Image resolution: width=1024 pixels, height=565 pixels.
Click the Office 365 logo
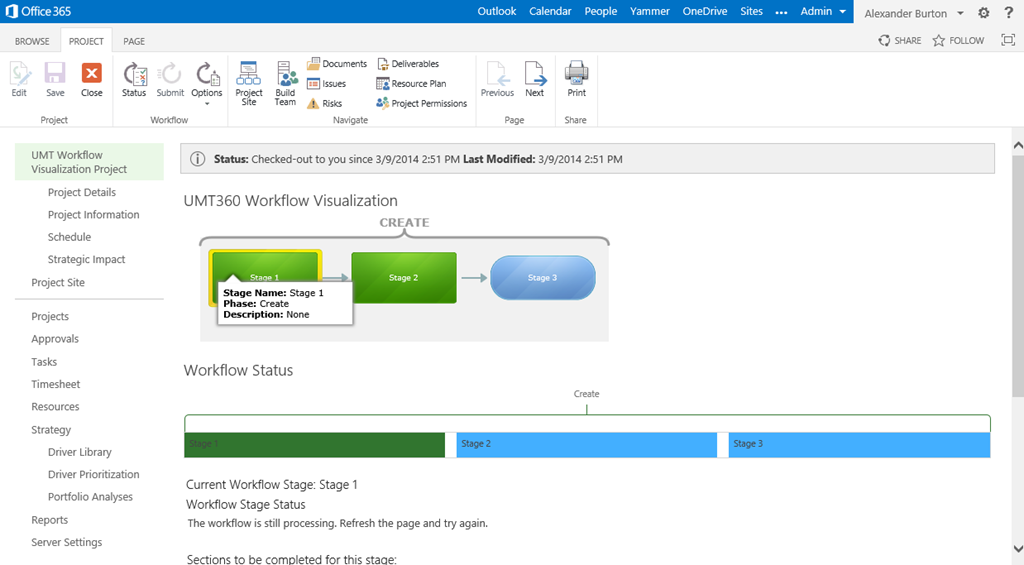click(38, 11)
